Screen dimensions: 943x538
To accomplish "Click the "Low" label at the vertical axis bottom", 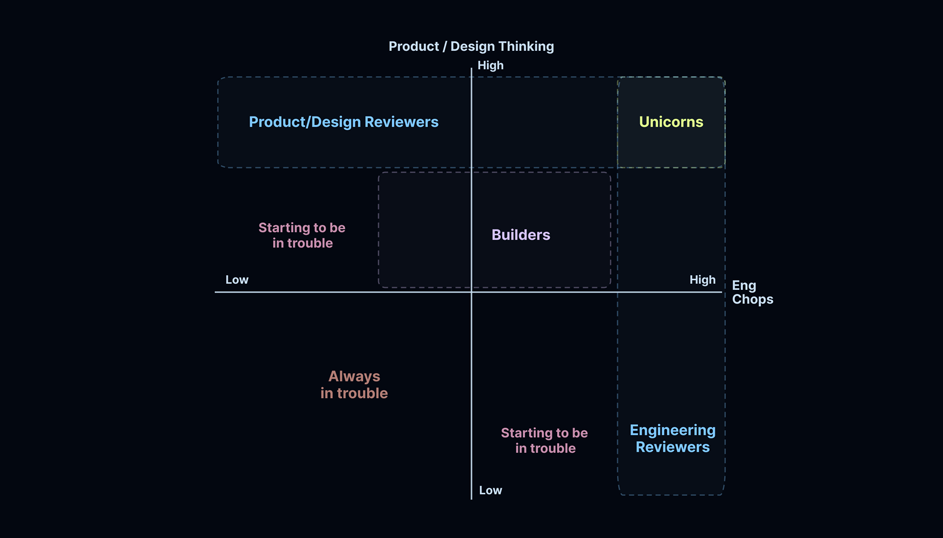I will point(490,490).
